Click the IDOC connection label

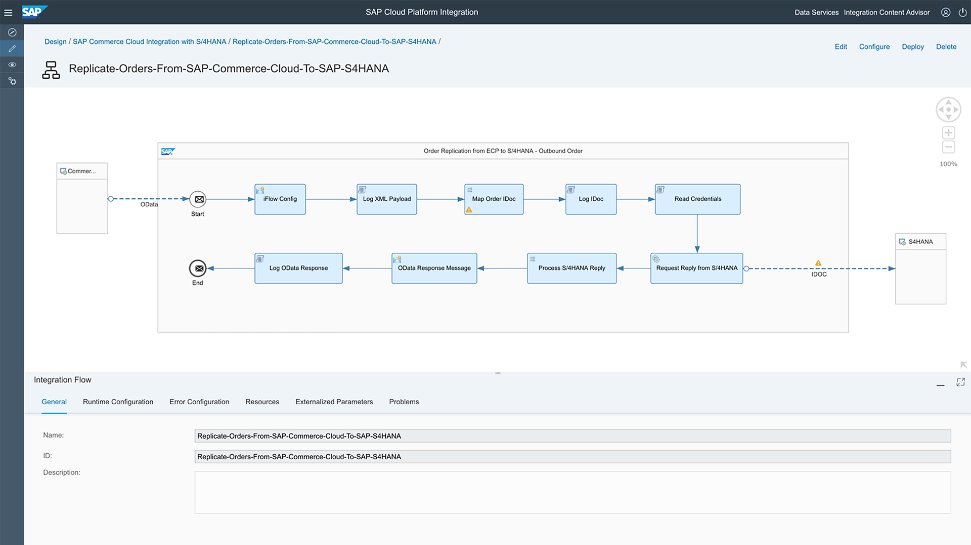[819, 274]
